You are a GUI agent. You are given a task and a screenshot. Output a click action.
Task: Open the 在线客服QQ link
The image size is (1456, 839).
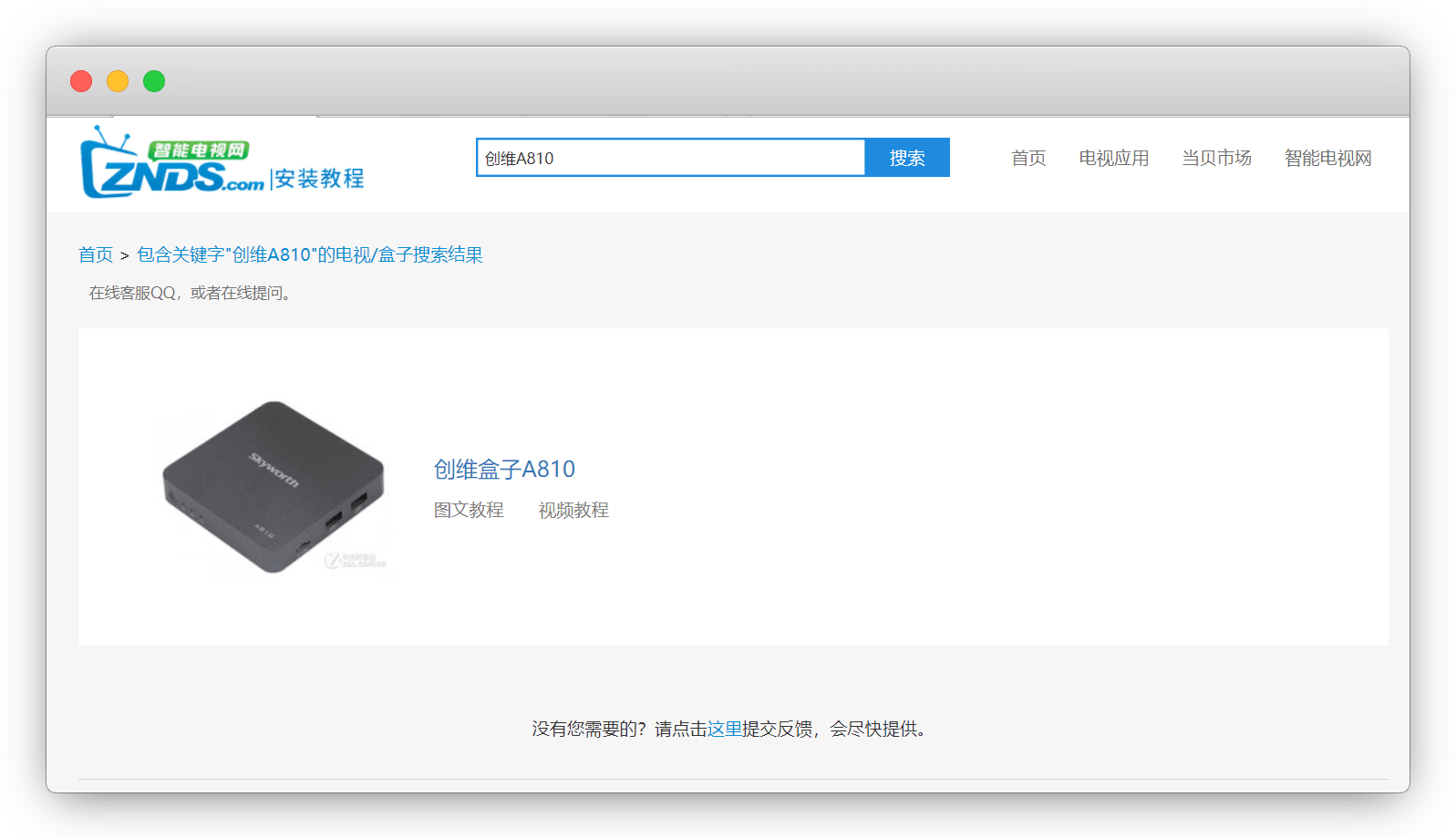(x=132, y=293)
